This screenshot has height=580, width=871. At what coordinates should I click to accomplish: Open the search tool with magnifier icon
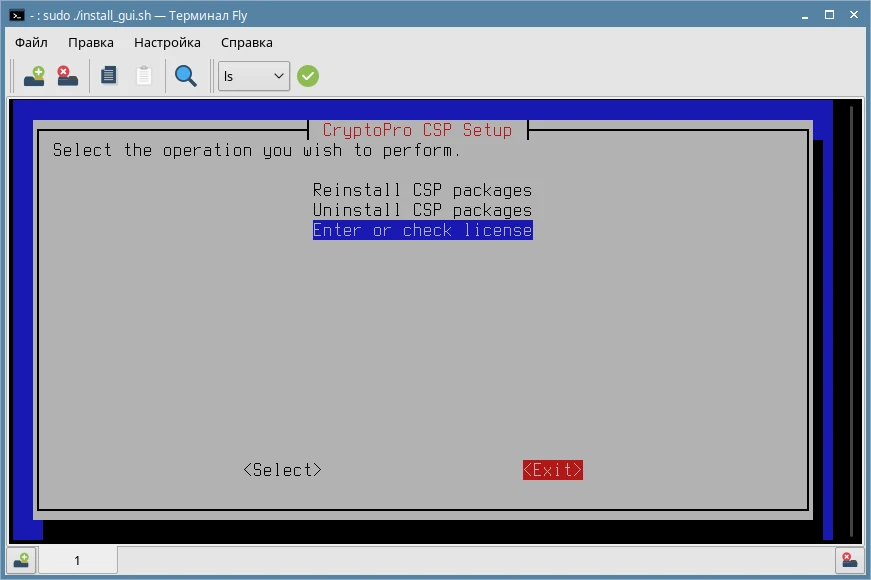pyautogui.click(x=186, y=76)
